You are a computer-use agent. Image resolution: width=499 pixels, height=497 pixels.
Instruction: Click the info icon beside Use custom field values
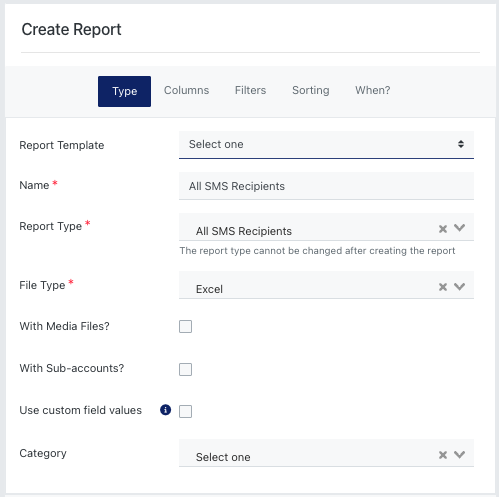(x=165, y=410)
